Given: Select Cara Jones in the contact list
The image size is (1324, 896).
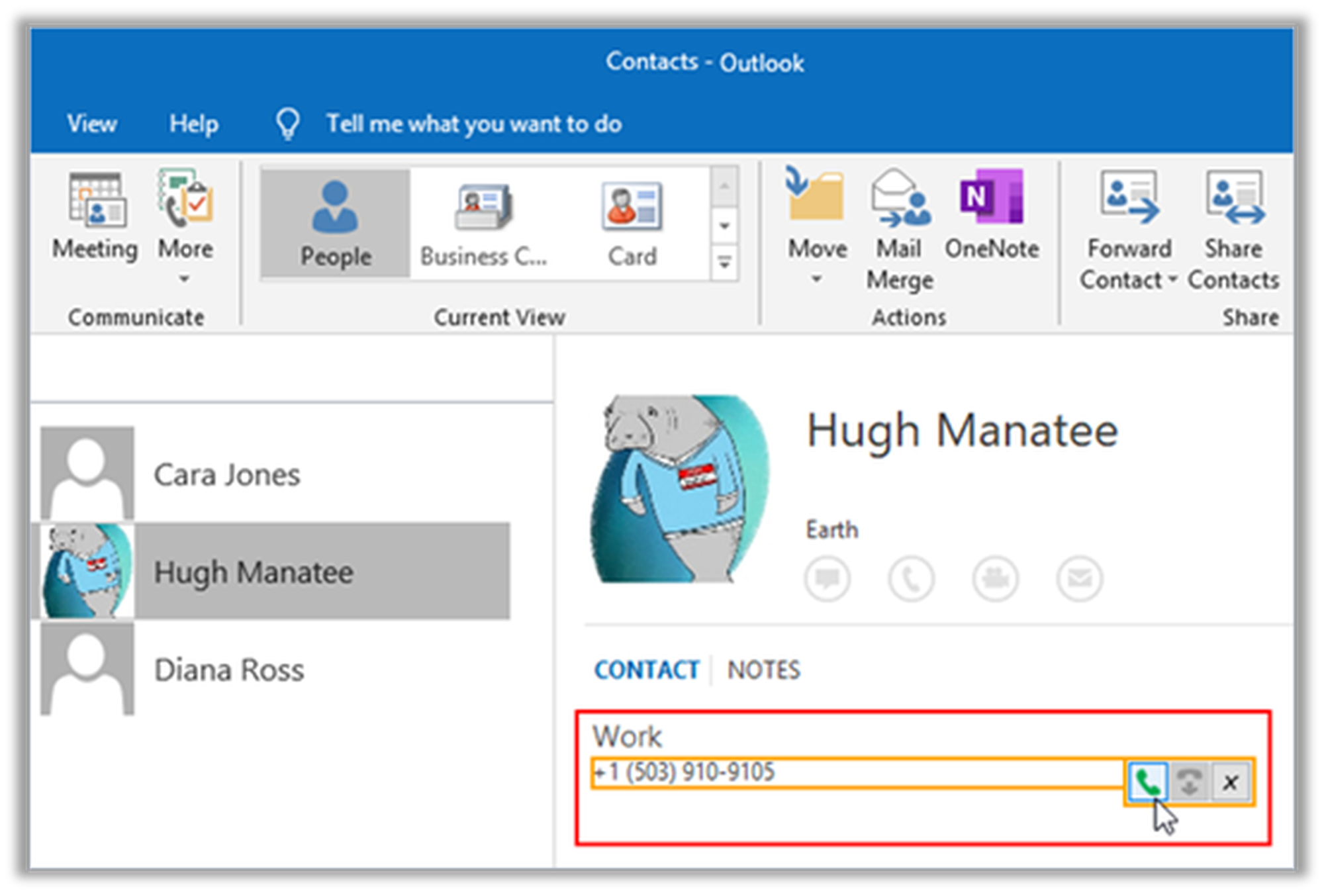Looking at the screenshot, I should coord(226,474).
